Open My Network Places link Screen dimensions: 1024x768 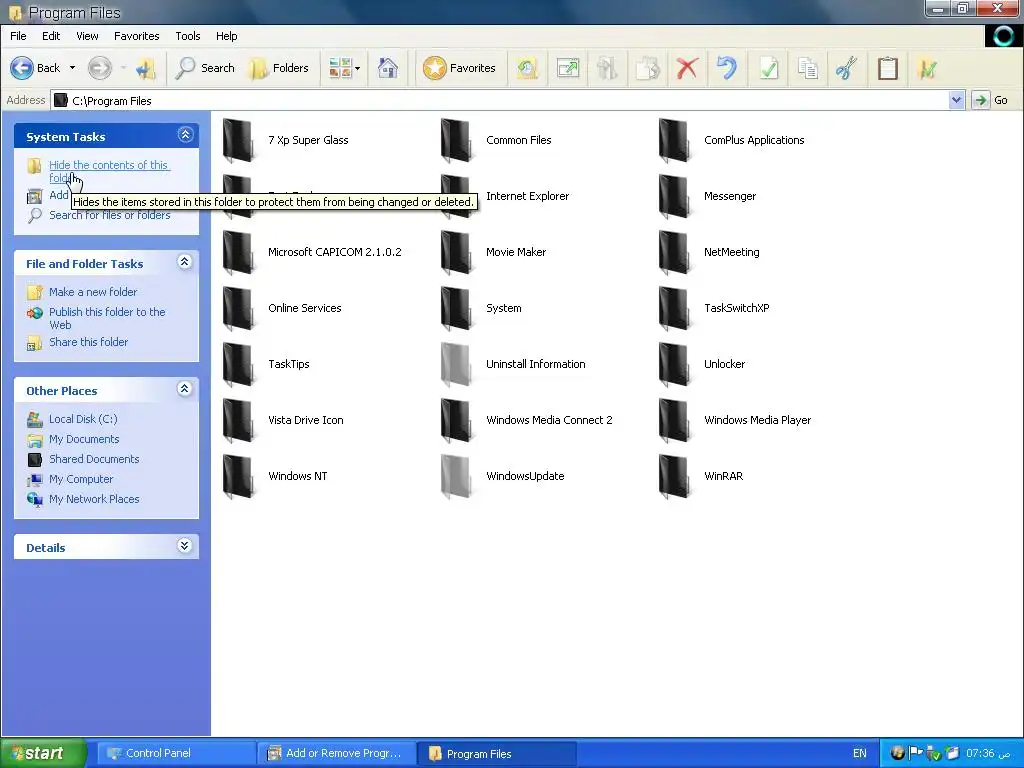(94, 499)
